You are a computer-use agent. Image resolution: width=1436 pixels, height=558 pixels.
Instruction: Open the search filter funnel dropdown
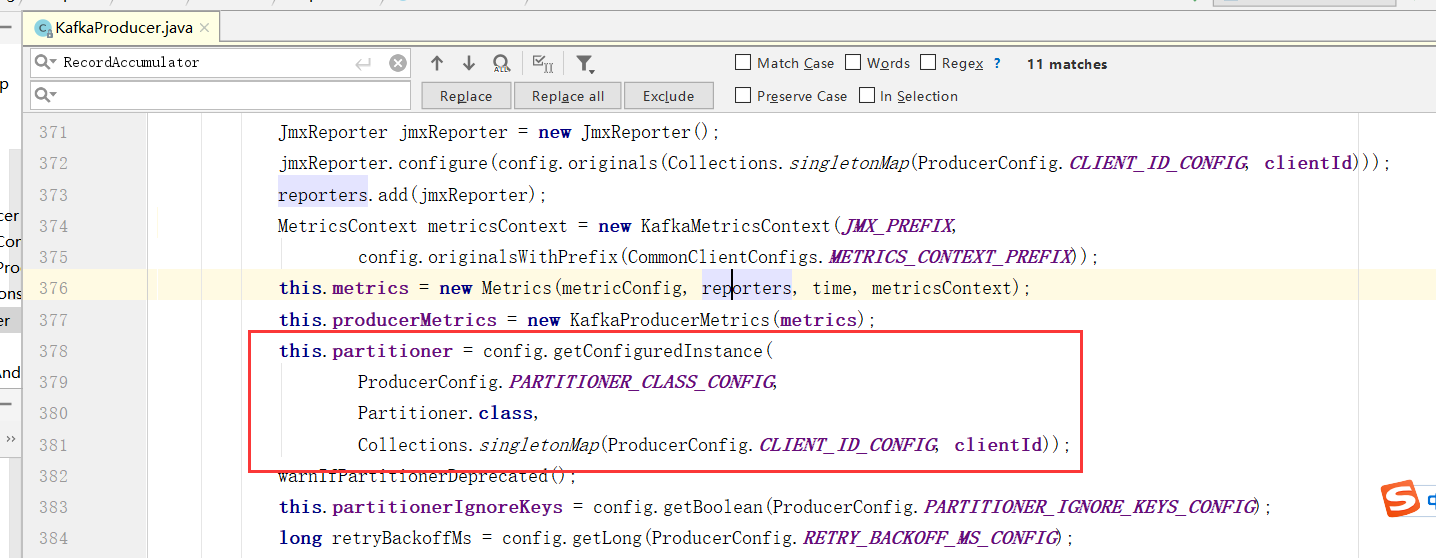coord(585,64)
